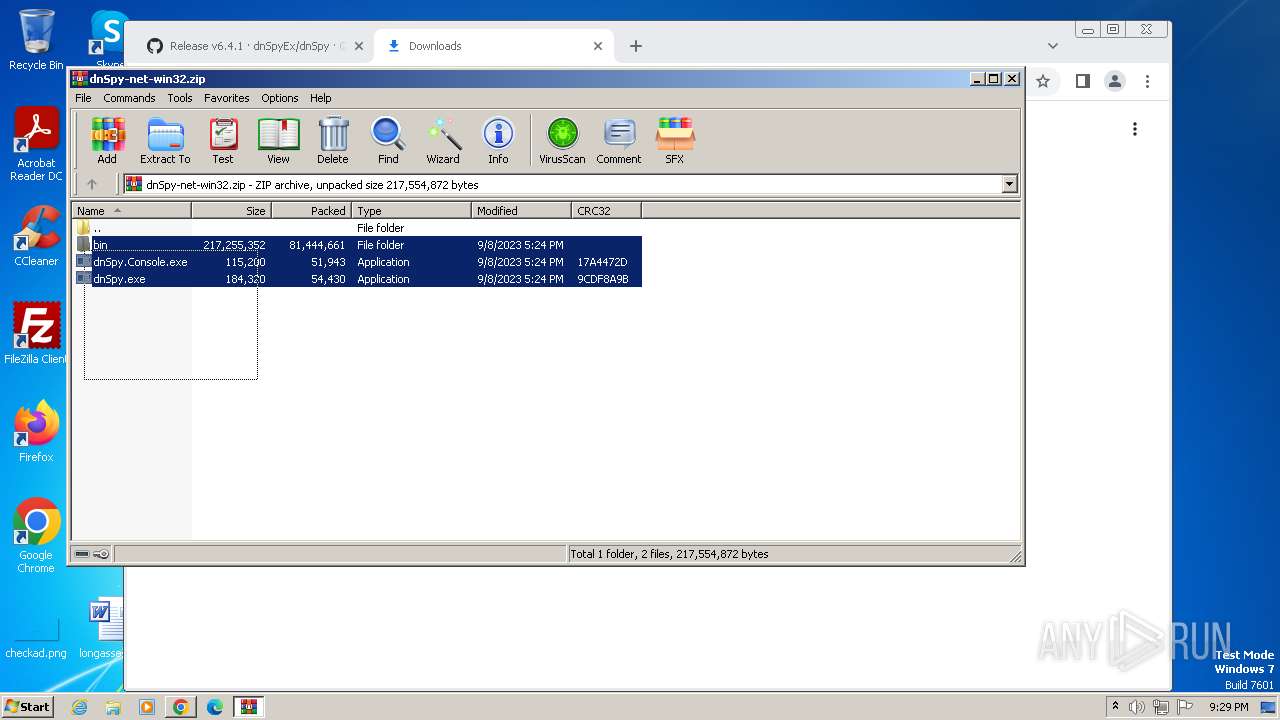Click the Windows Start button
Screen dimensions: 1280x720
28,707
